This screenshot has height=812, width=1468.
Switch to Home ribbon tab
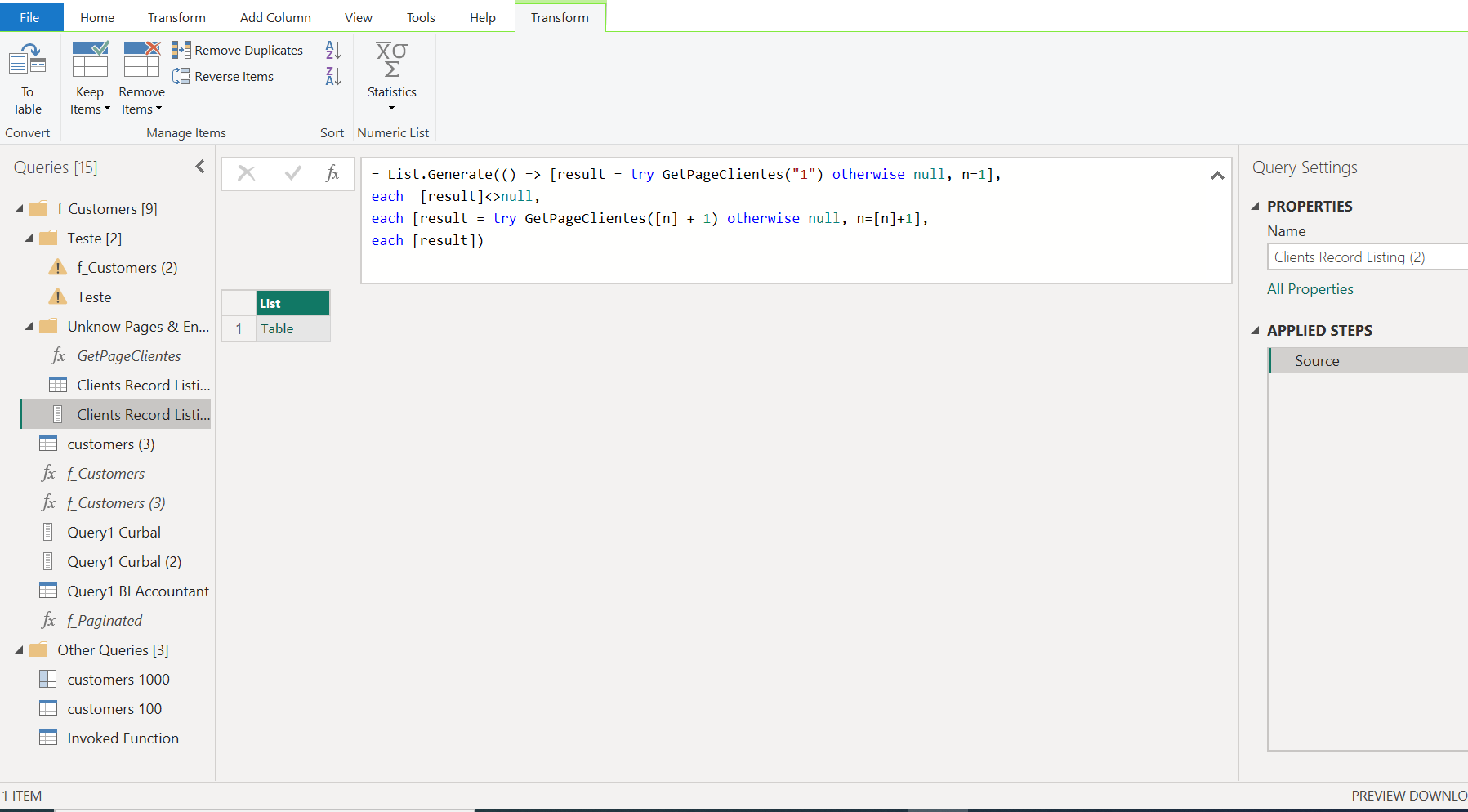[x=97, y=17]
